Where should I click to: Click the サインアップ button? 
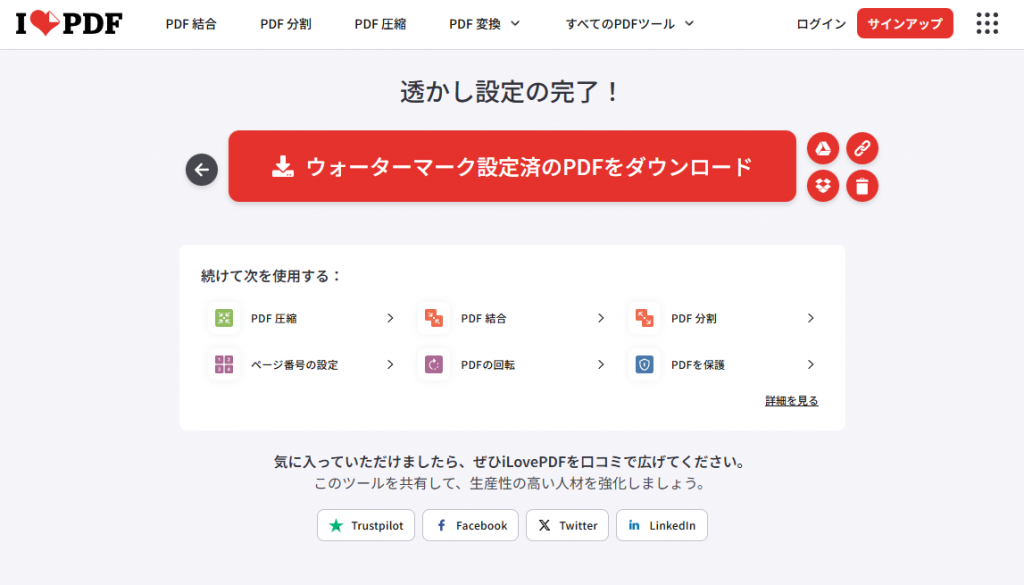click(x=904, y=23)
